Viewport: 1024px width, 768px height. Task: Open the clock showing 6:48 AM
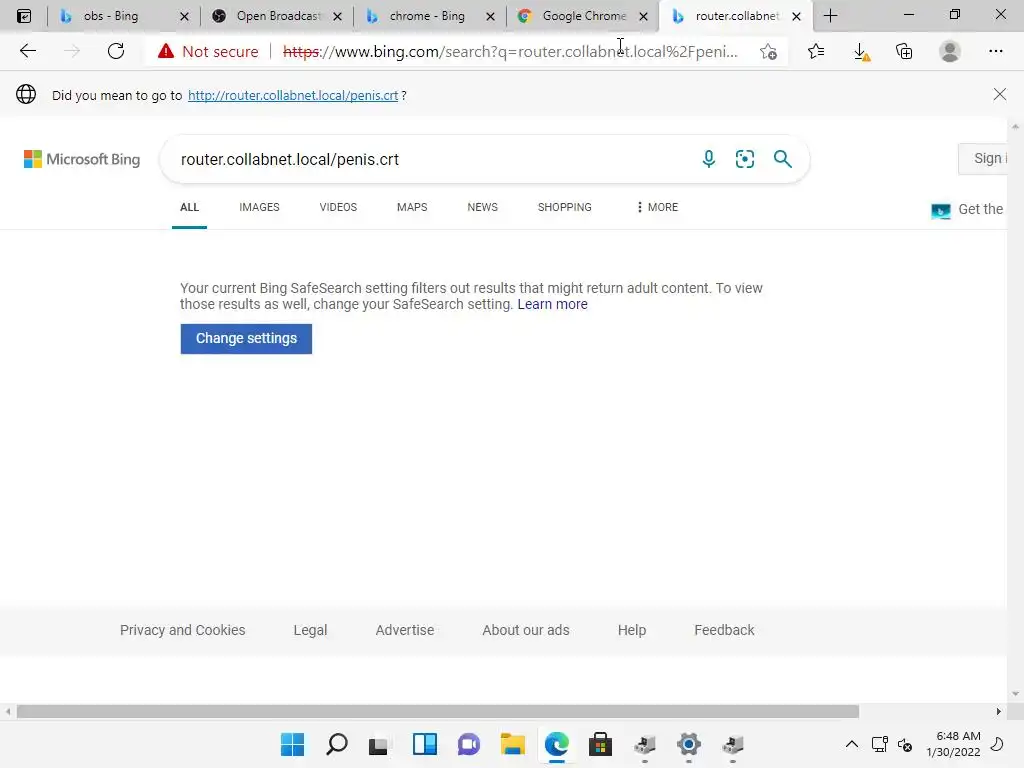pyautogui.click(x=953, y=744)
